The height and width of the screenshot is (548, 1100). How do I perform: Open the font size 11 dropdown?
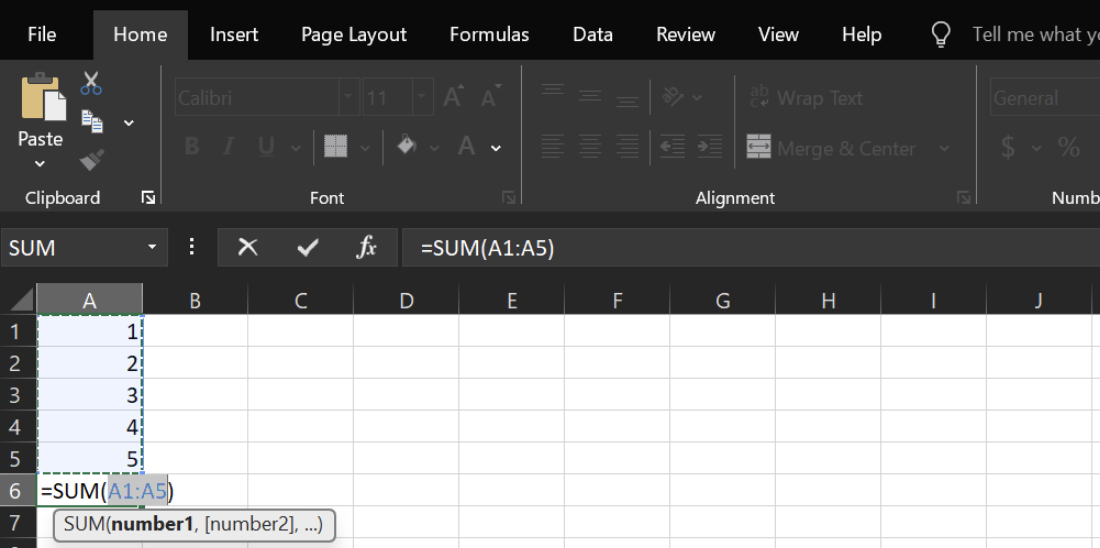423,98
